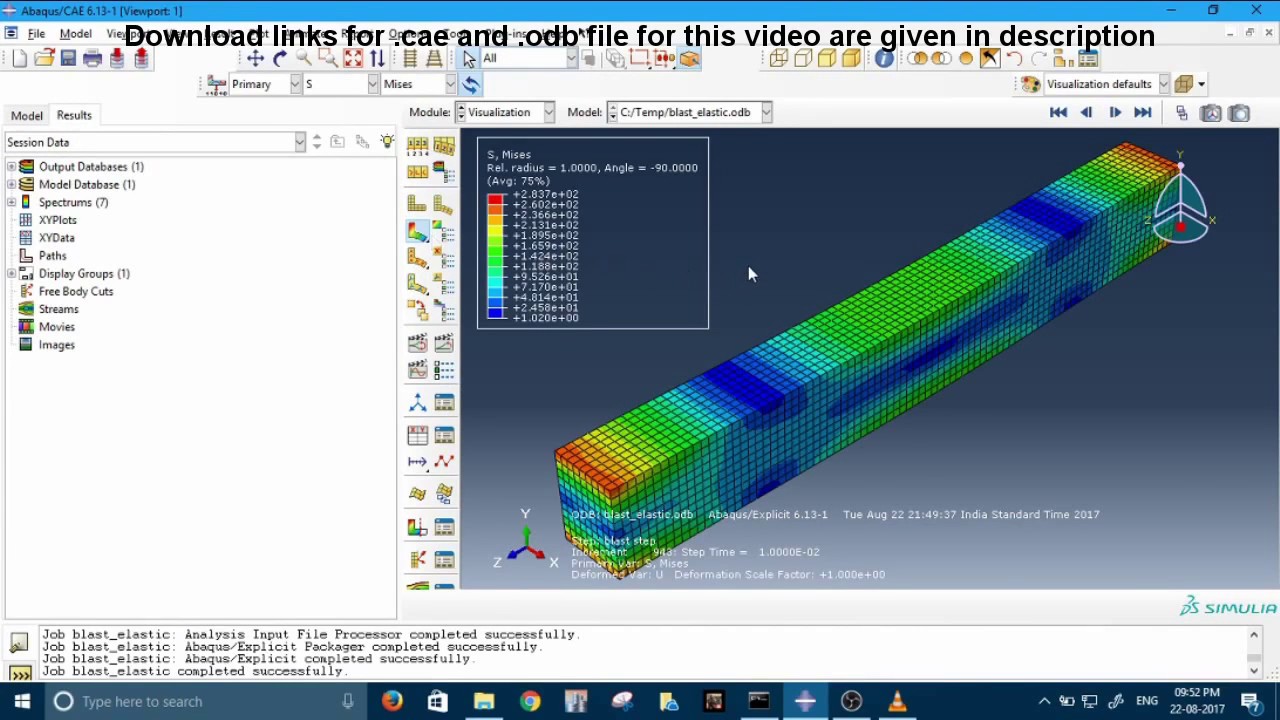Click the 3D view compass triad
Screen dimensions: 1280x720
point(1181,202)
